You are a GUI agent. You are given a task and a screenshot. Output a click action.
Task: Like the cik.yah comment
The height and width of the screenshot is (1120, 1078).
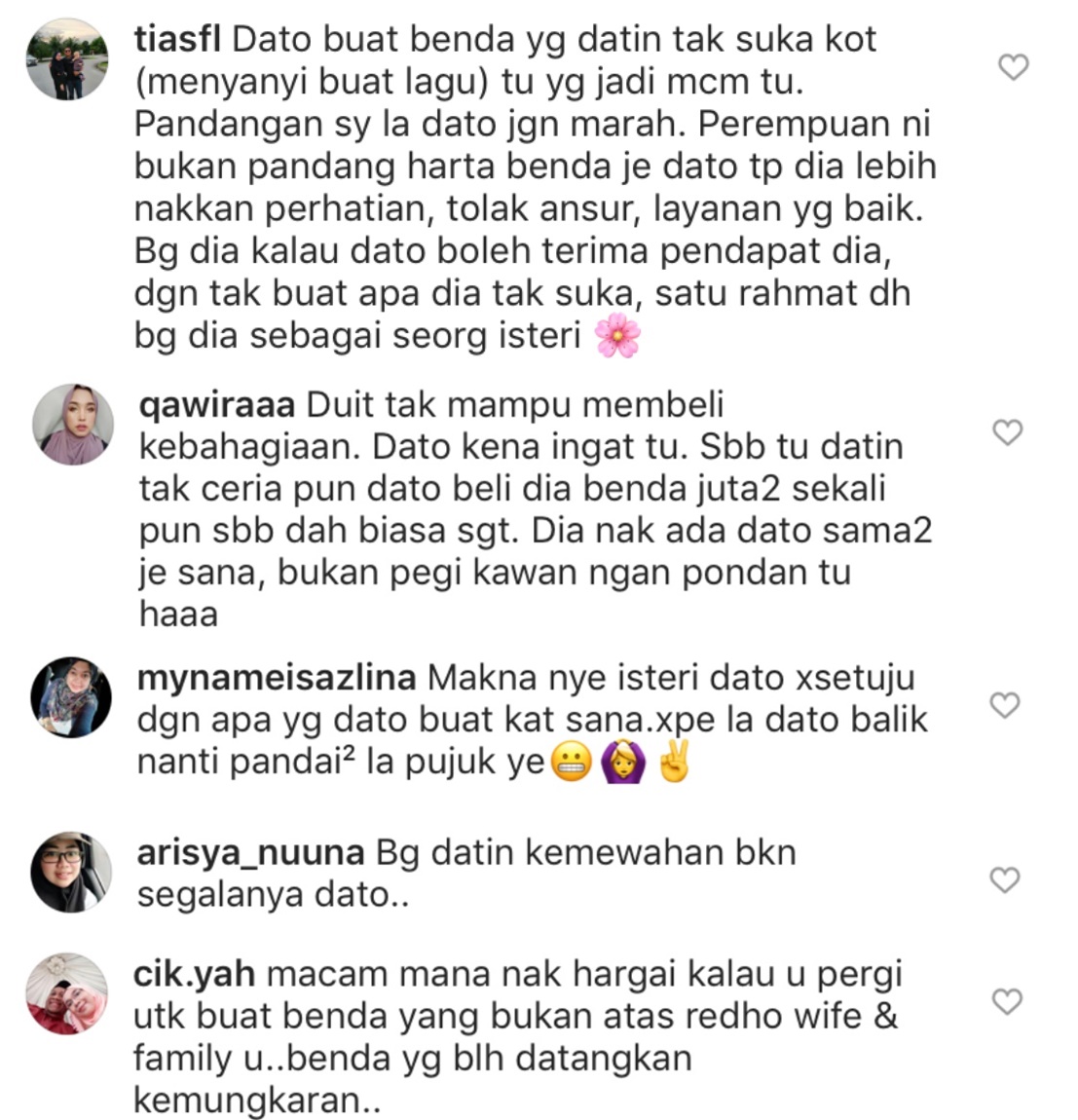(x=1007, y=1001)
